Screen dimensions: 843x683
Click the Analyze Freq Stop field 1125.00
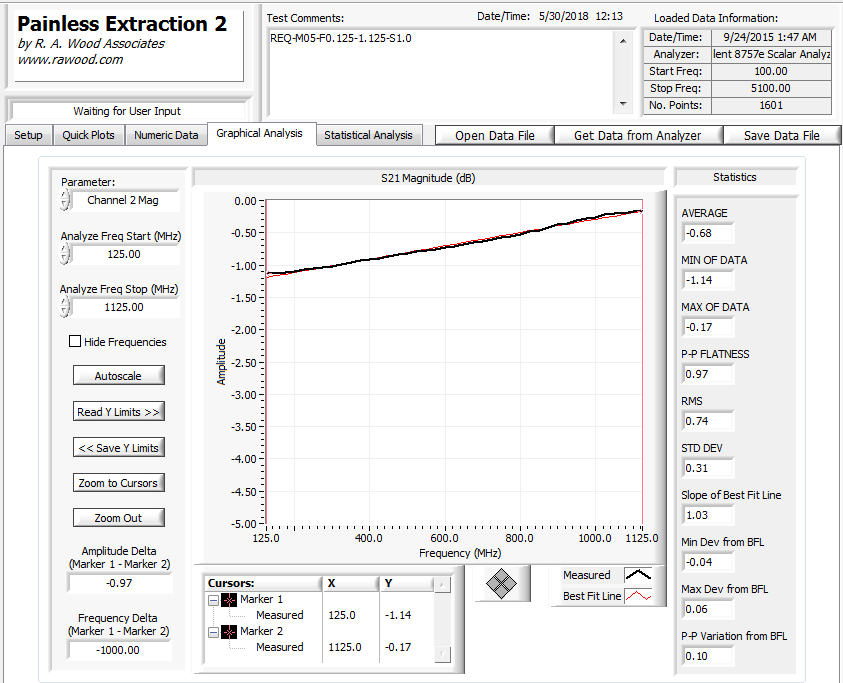(x=125, y=307)
